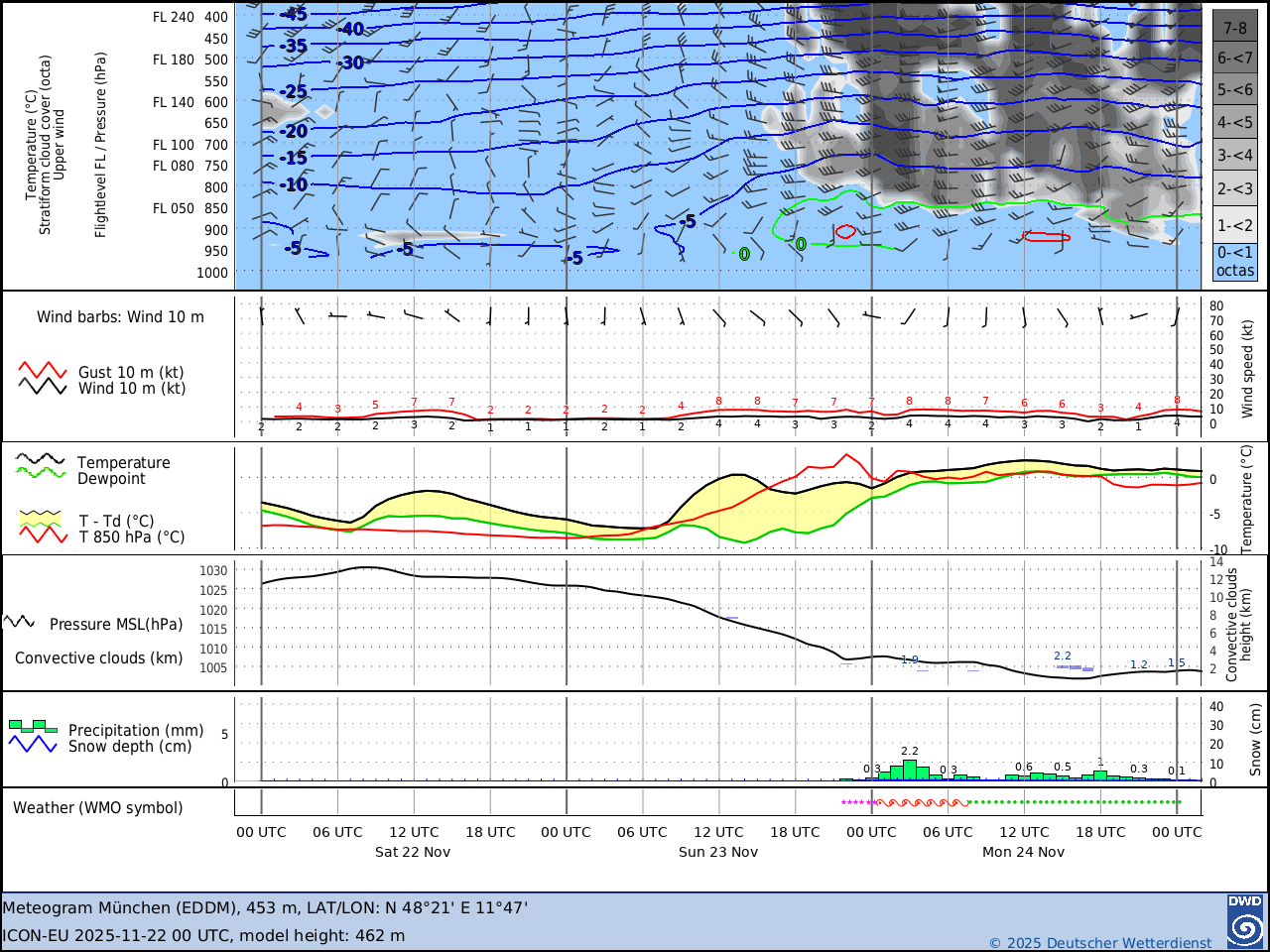Click the black Wind 10 m legend line
The width and height of the screenshot is (1270, 952).
pyautogui.click(x=43, y=387)
